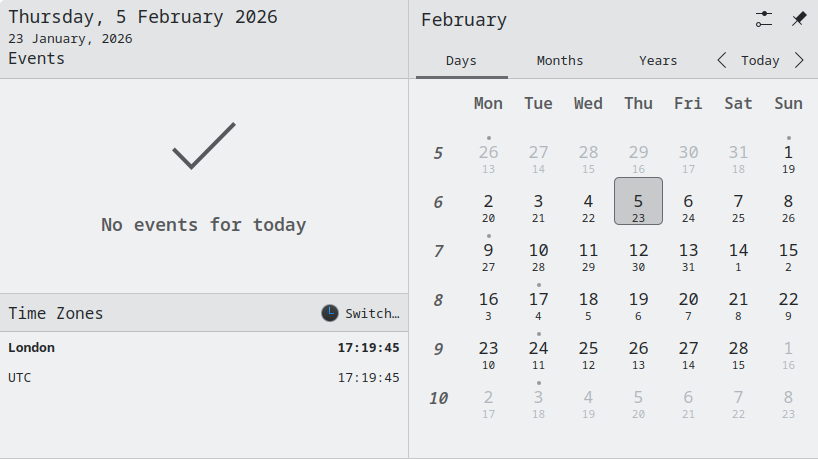This screenshot has height=459, width=818.
Task: Click the clock icon beside Switch
Action: tap(330, 313)
